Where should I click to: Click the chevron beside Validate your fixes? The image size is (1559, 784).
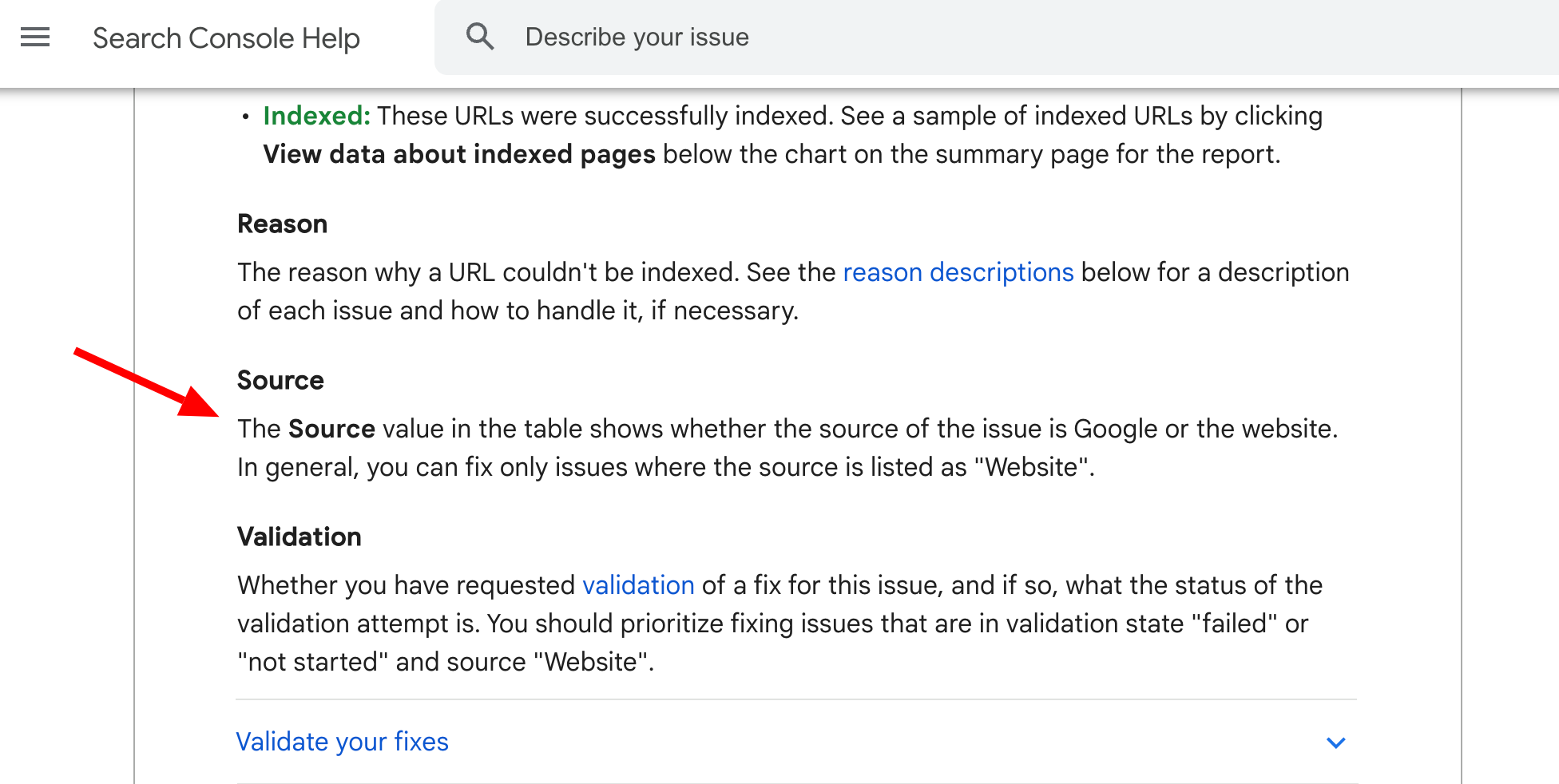click(1335, 742)
